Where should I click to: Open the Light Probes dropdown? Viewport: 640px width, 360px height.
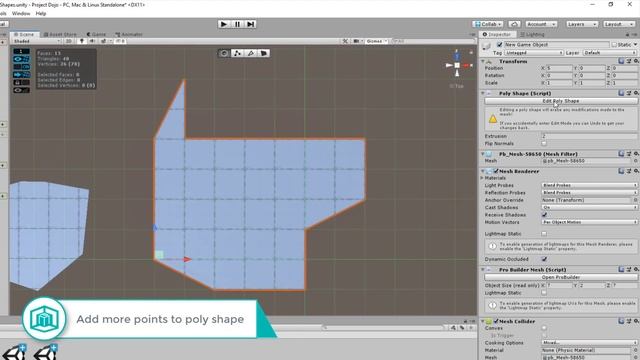[x=589, y=185]
